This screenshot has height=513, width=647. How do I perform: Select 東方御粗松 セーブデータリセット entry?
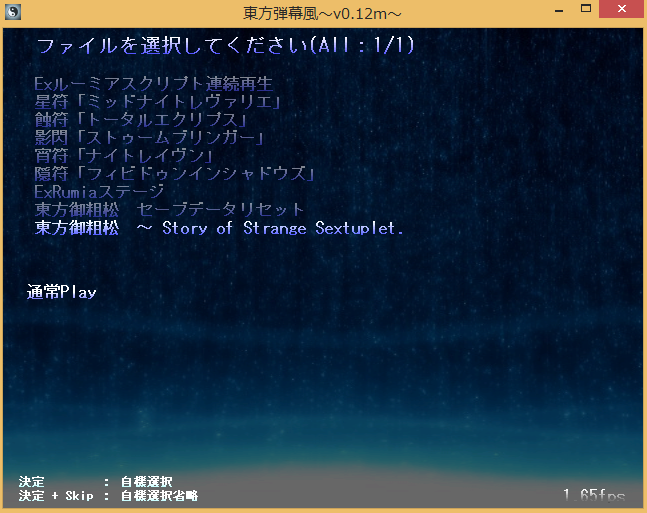pyautogui.click(x=169, y=210)
